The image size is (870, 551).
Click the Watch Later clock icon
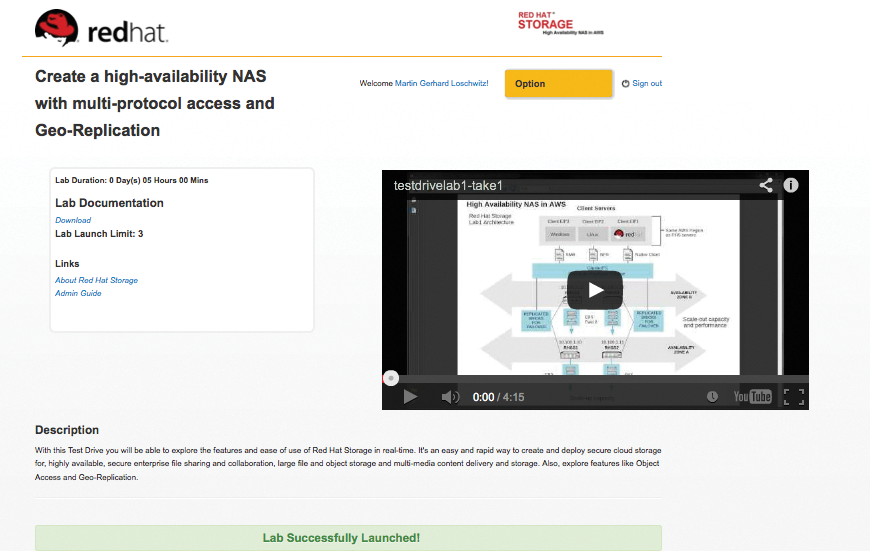(x=712, y=397)
